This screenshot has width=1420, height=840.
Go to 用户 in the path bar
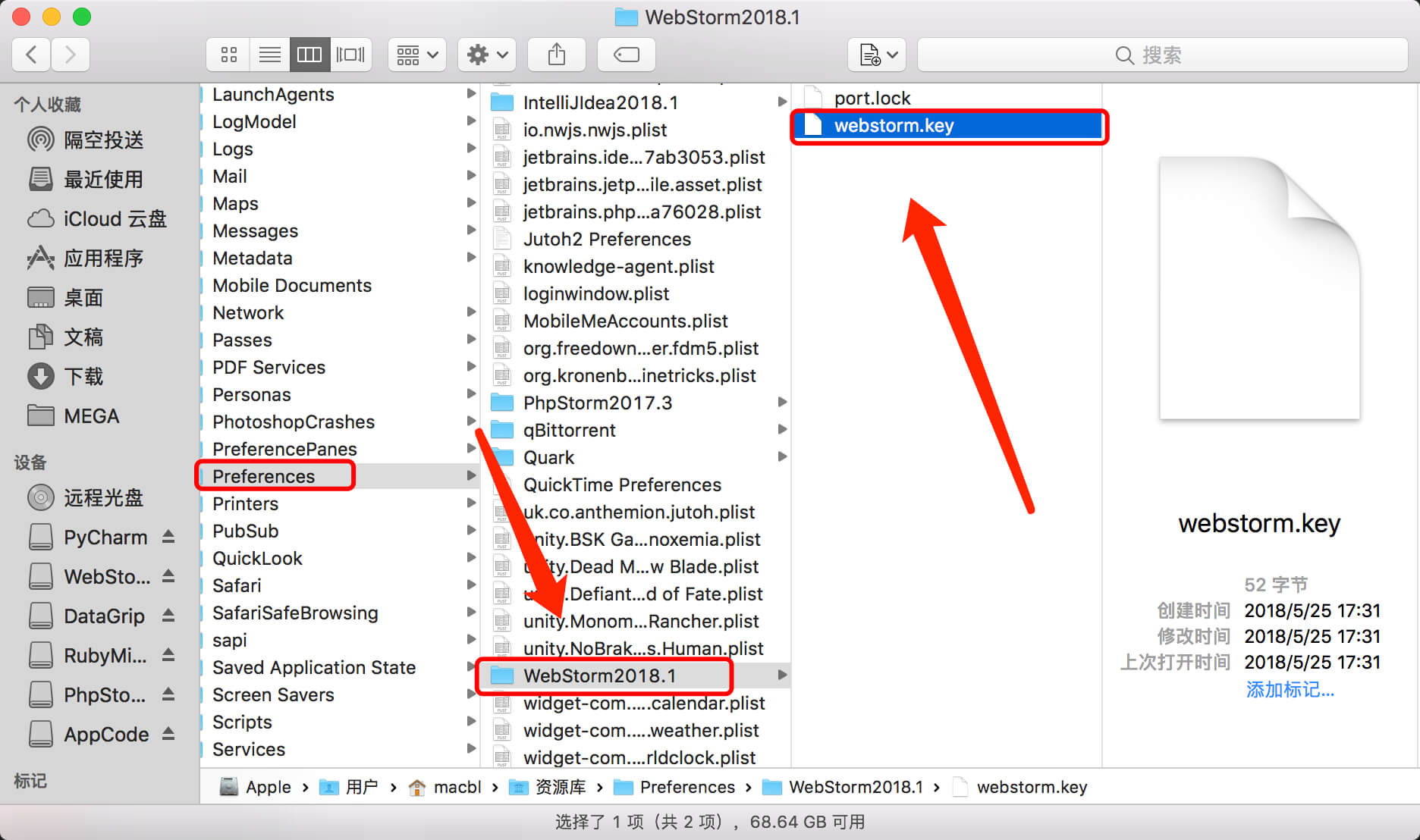pos(349,787)
